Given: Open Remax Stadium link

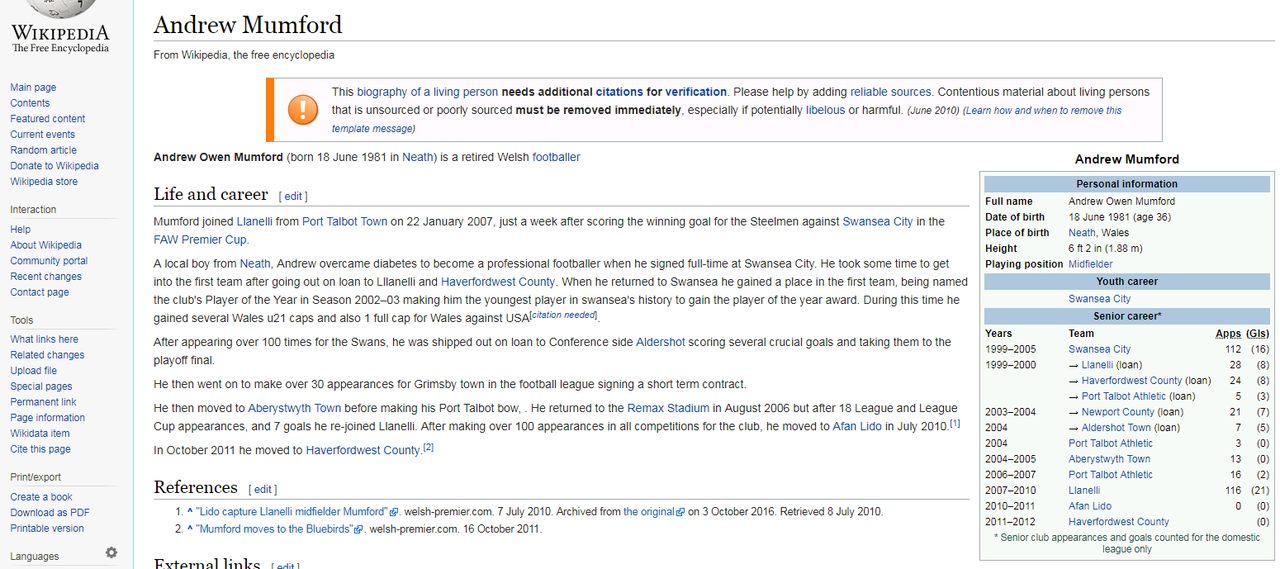Looking at the screenshot, I should pyautogui.click(x=668, y=408).
